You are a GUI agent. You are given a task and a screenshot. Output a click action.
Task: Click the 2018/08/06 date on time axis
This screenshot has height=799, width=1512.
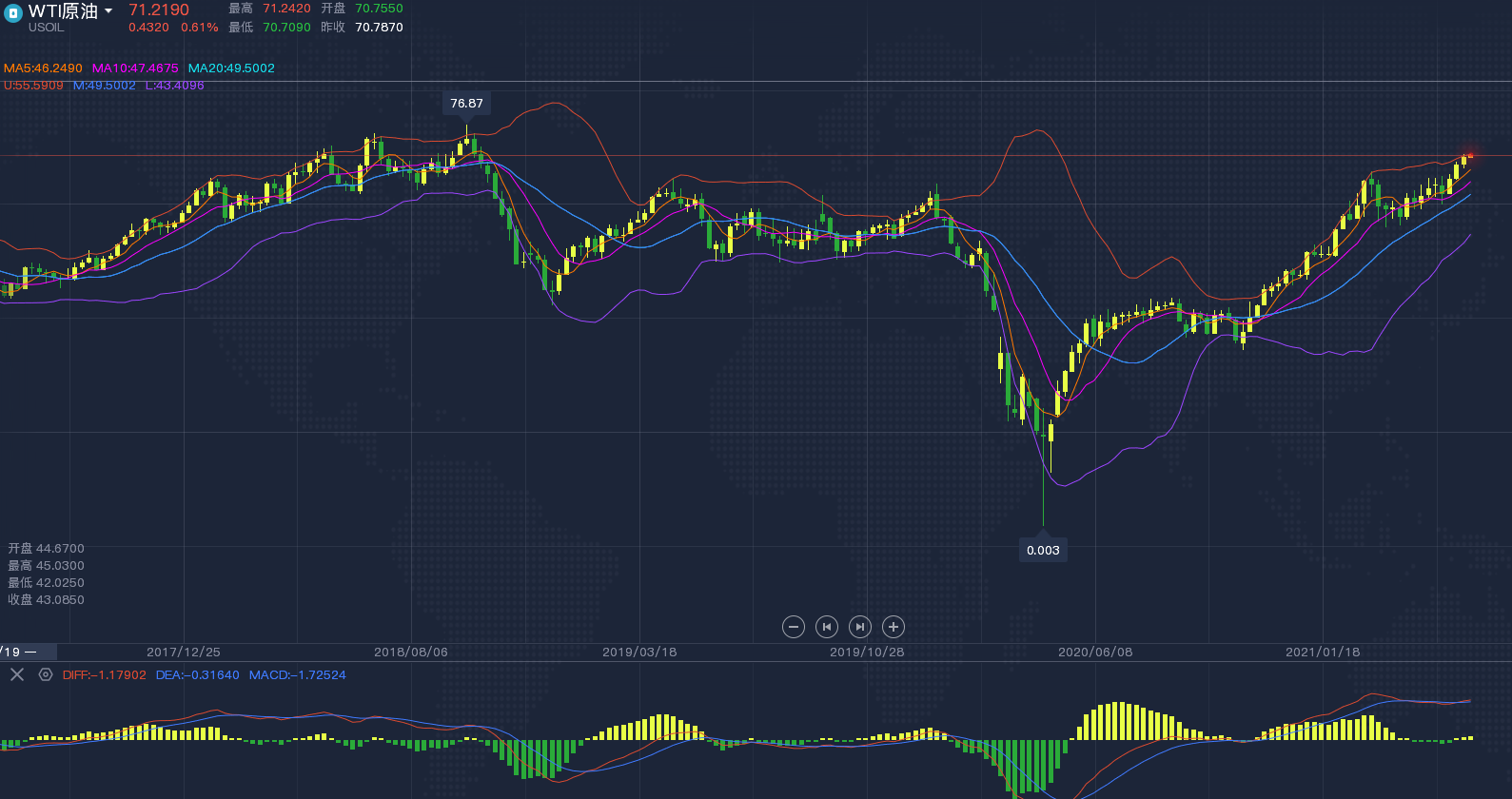click(411, 652)
